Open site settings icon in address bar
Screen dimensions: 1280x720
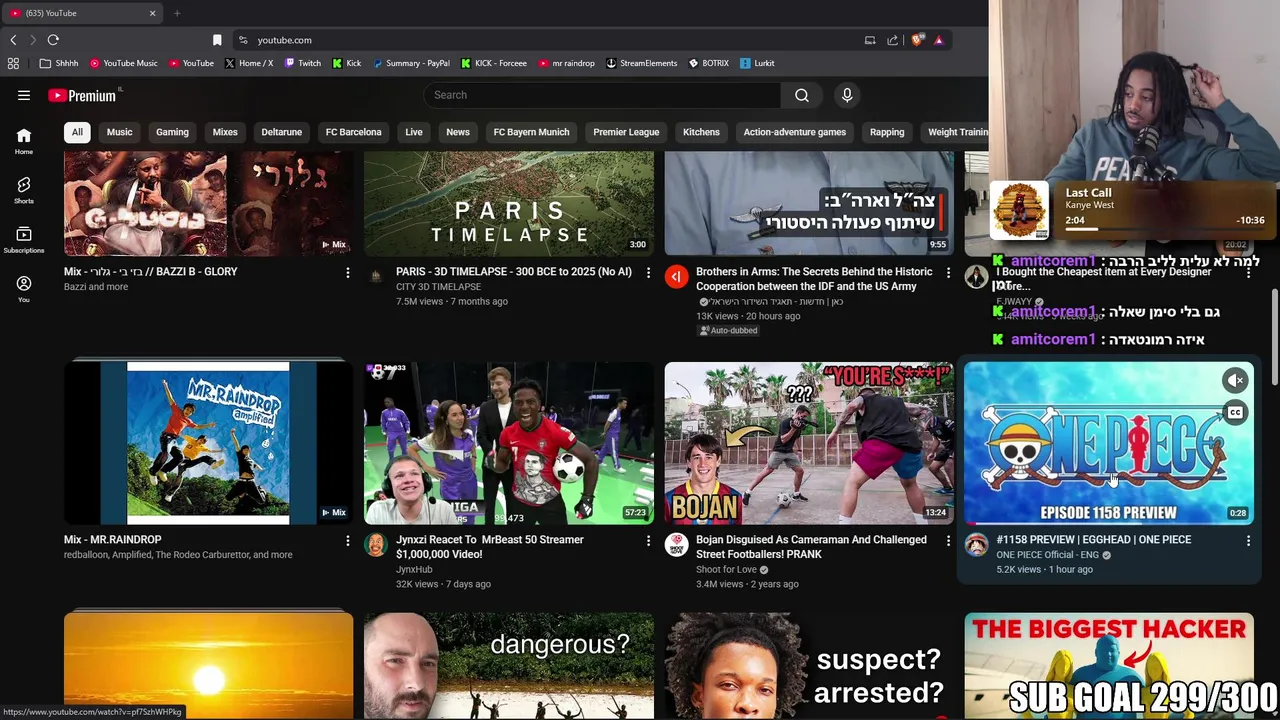243,40
